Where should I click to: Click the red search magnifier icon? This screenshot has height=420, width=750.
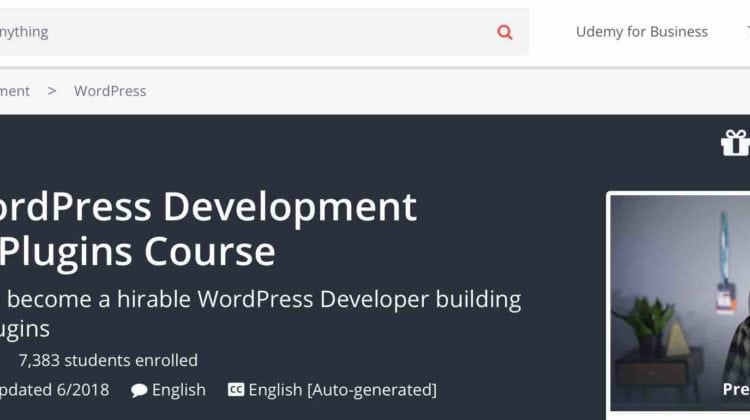pyautogui.click(x=505, y=32)
